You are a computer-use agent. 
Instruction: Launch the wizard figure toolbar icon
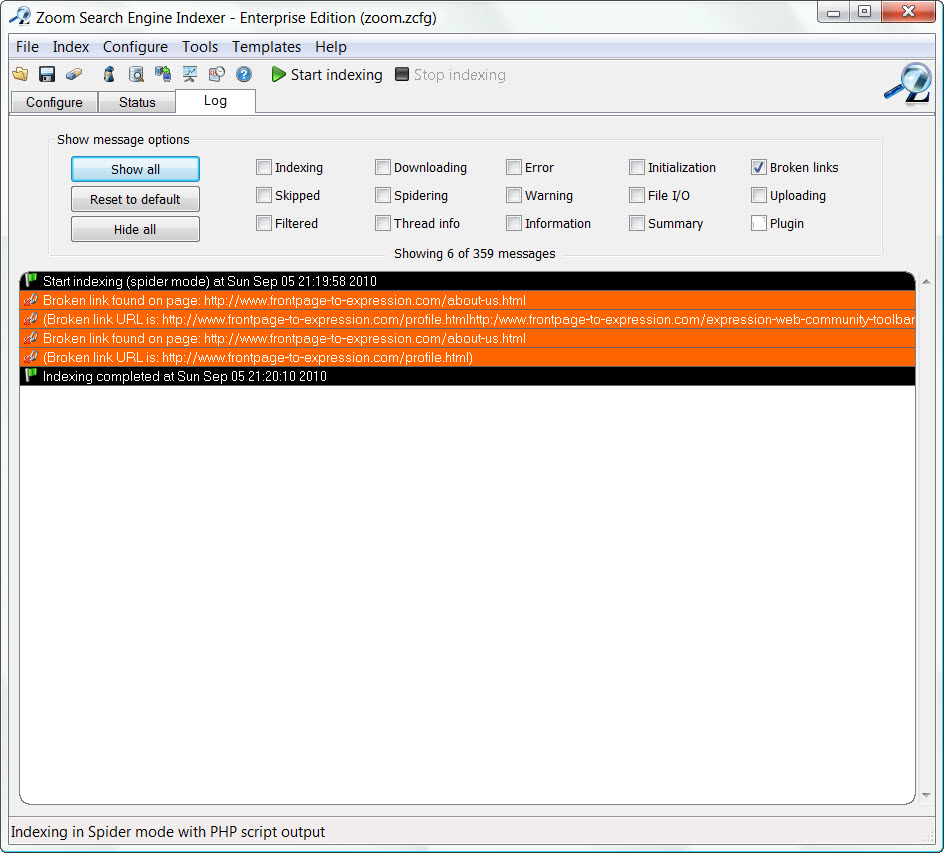(x=109, y=74)
